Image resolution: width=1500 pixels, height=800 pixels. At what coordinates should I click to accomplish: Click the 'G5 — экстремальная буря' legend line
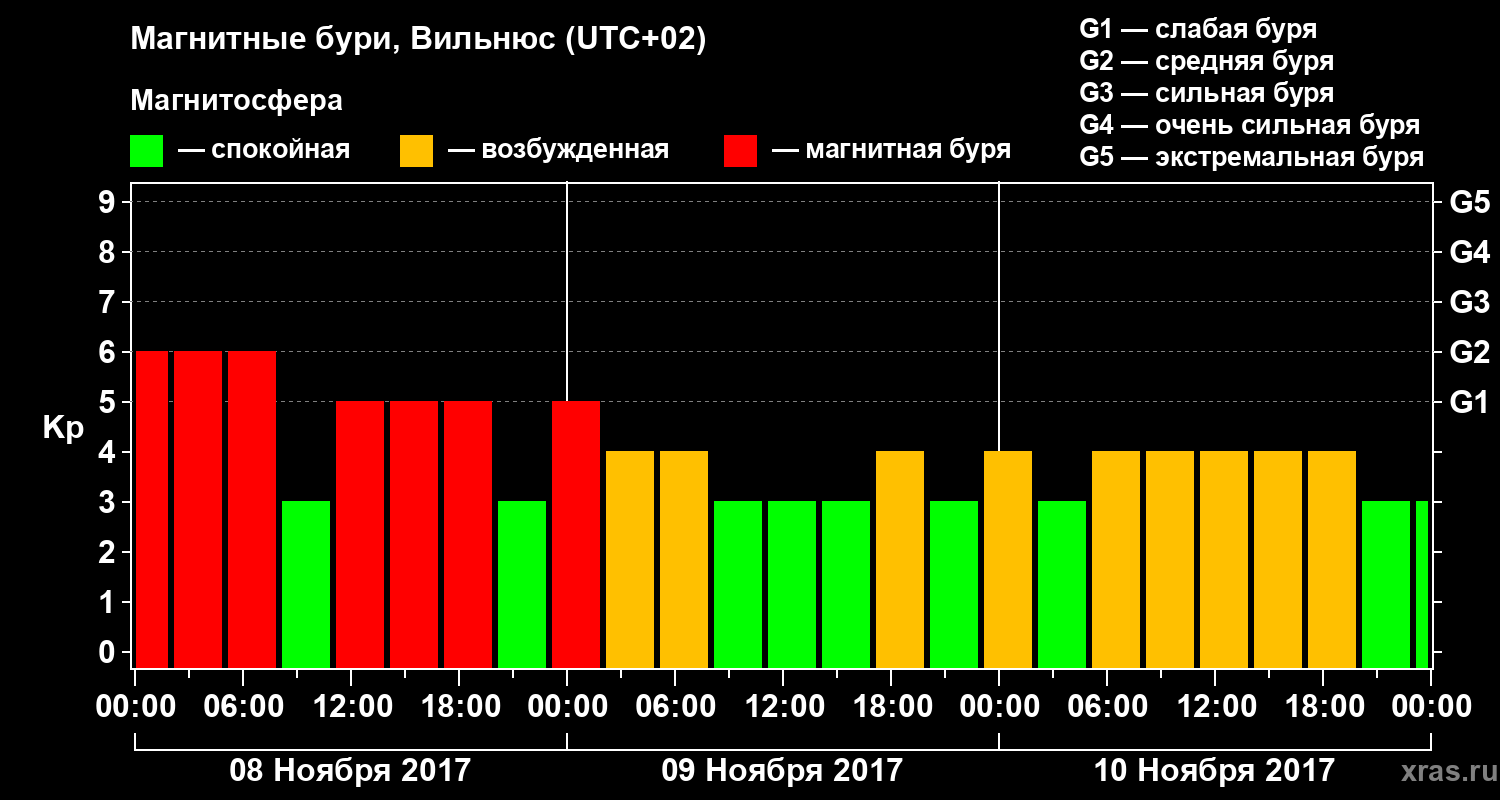1251,157
